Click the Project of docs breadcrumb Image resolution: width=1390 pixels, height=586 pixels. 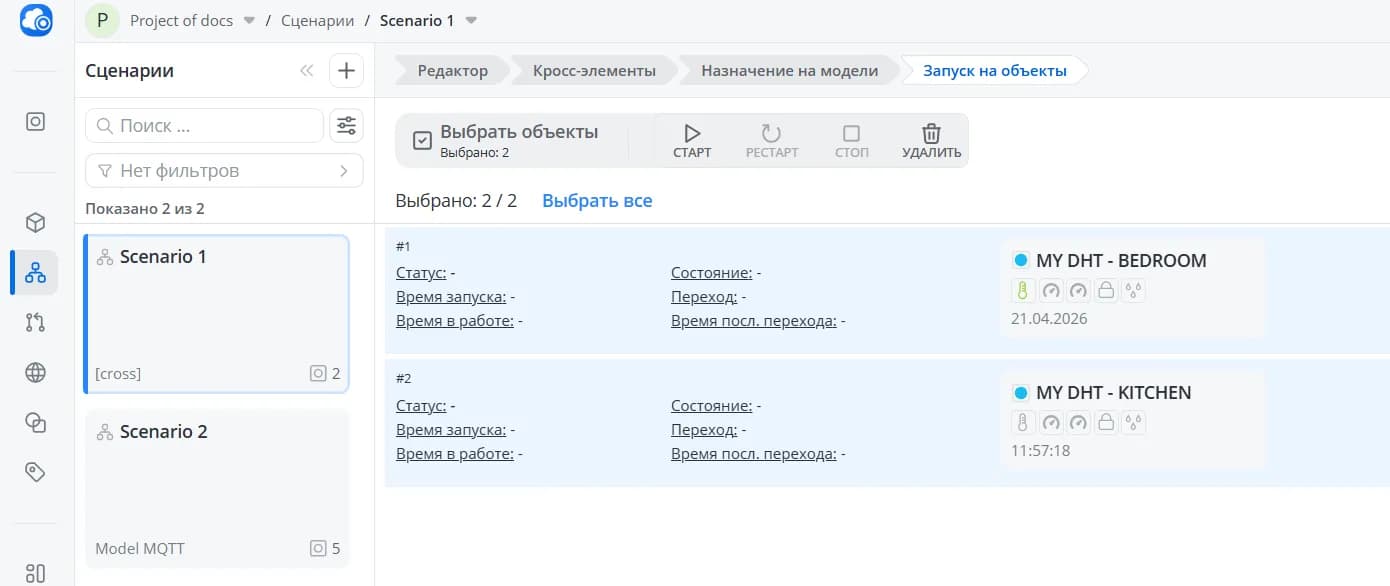pyautogui.click(x=181, y=20)
